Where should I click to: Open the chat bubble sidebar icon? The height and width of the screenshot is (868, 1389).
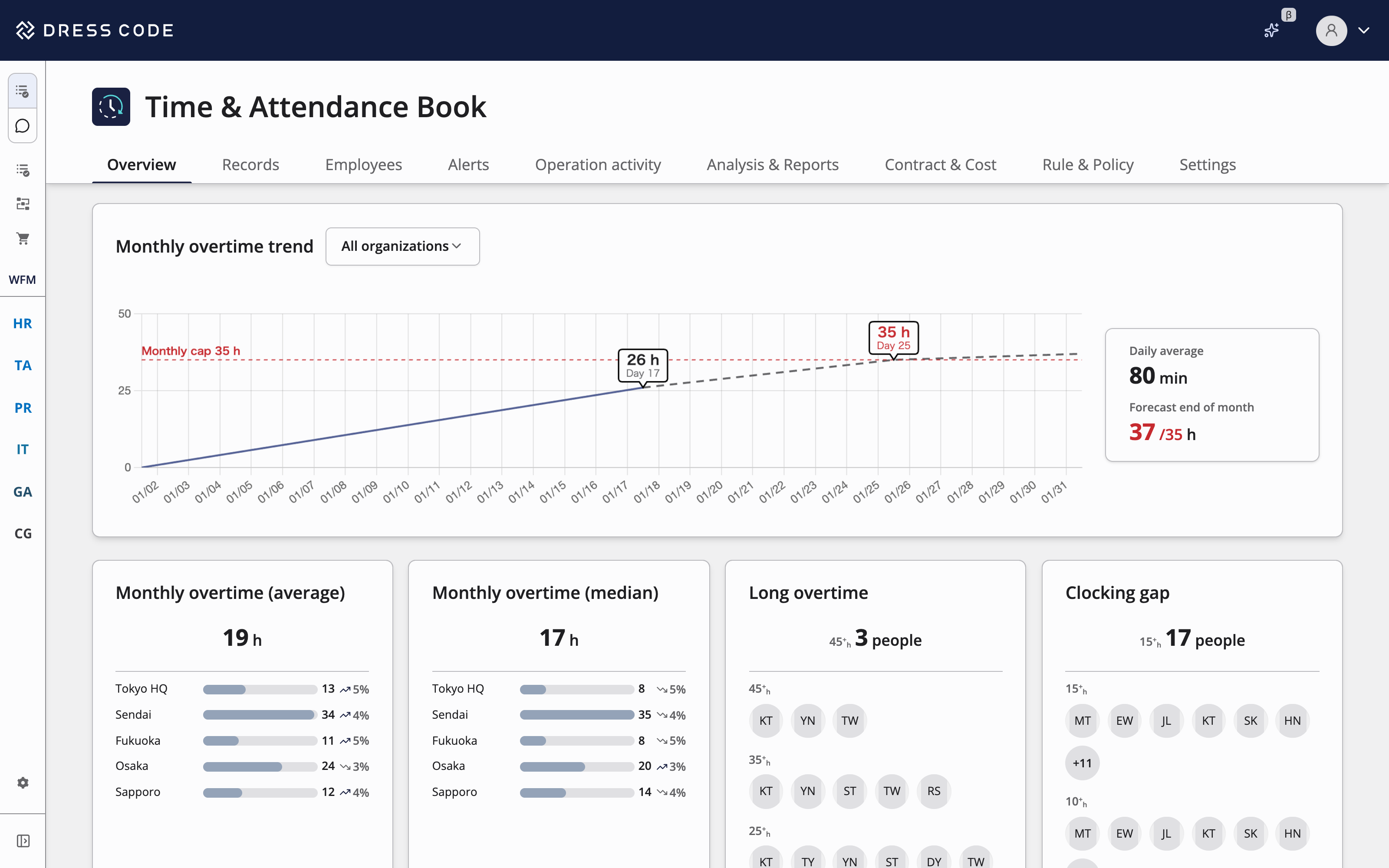tap(23, 126)
